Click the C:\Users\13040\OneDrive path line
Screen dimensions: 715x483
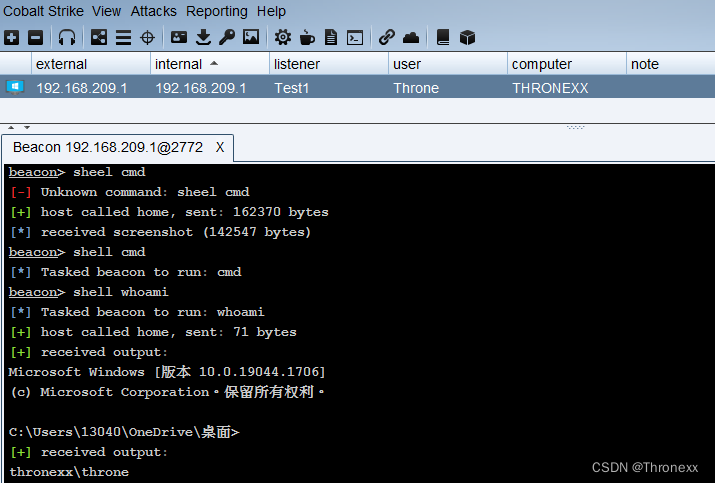point(124,432)
